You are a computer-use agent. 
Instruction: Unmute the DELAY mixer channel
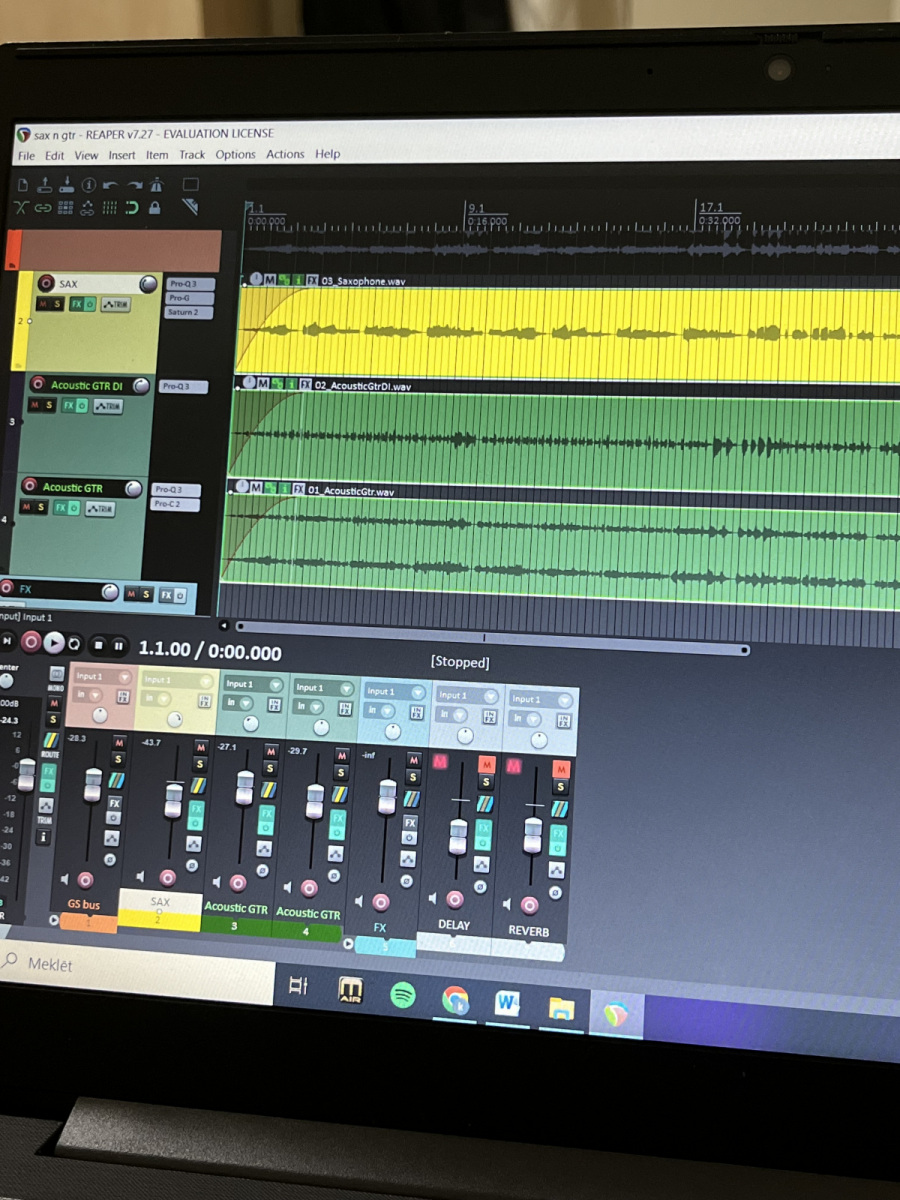click(x=487, y=765)
